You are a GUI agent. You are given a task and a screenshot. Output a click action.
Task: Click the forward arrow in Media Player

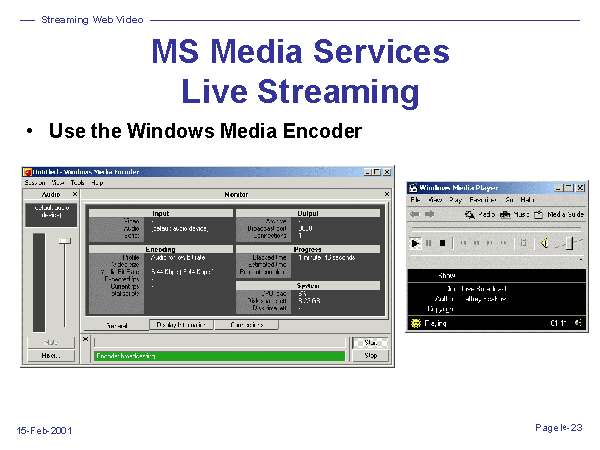431,214
